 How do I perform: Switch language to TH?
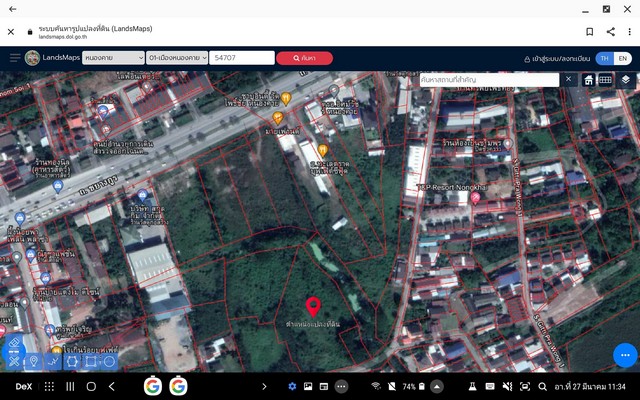(606, 58)
